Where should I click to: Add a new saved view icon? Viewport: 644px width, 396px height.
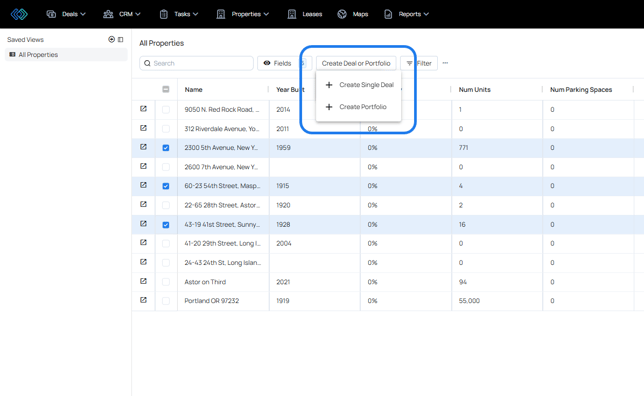tap(111, 39)
